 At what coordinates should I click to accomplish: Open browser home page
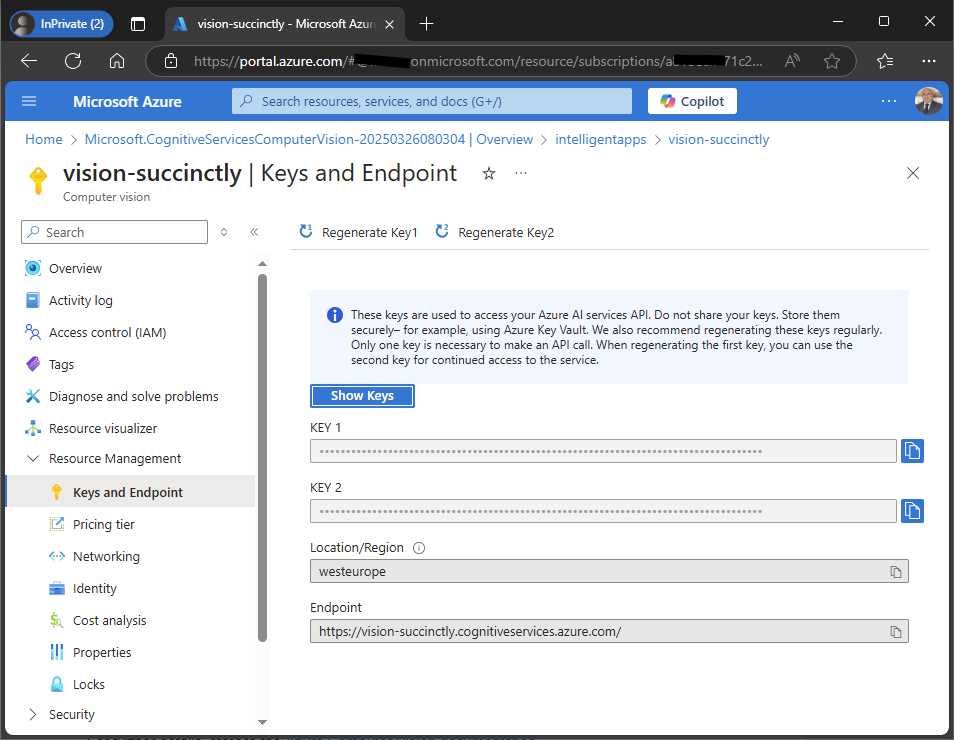click(x=117, y=61)
